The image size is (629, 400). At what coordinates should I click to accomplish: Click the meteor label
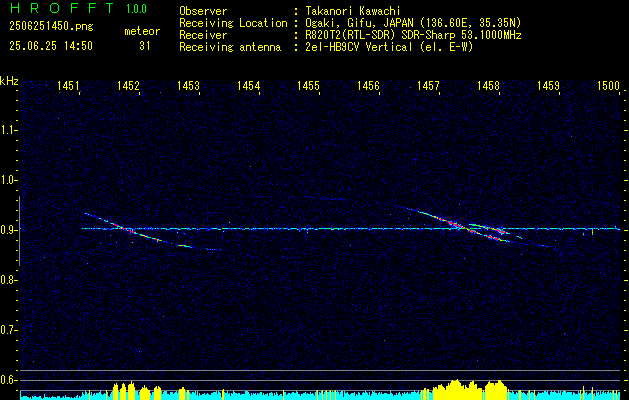[142, 31]
